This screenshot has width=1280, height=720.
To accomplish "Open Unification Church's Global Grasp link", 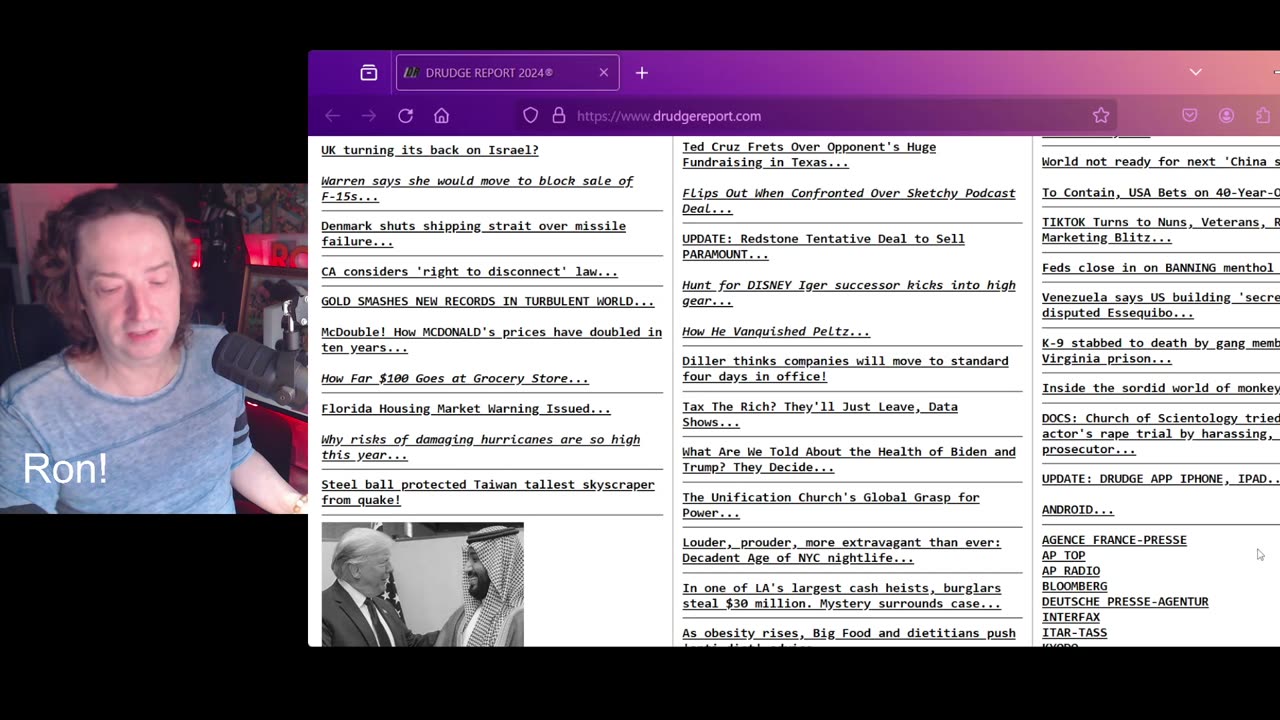I will tap(831, 505).
